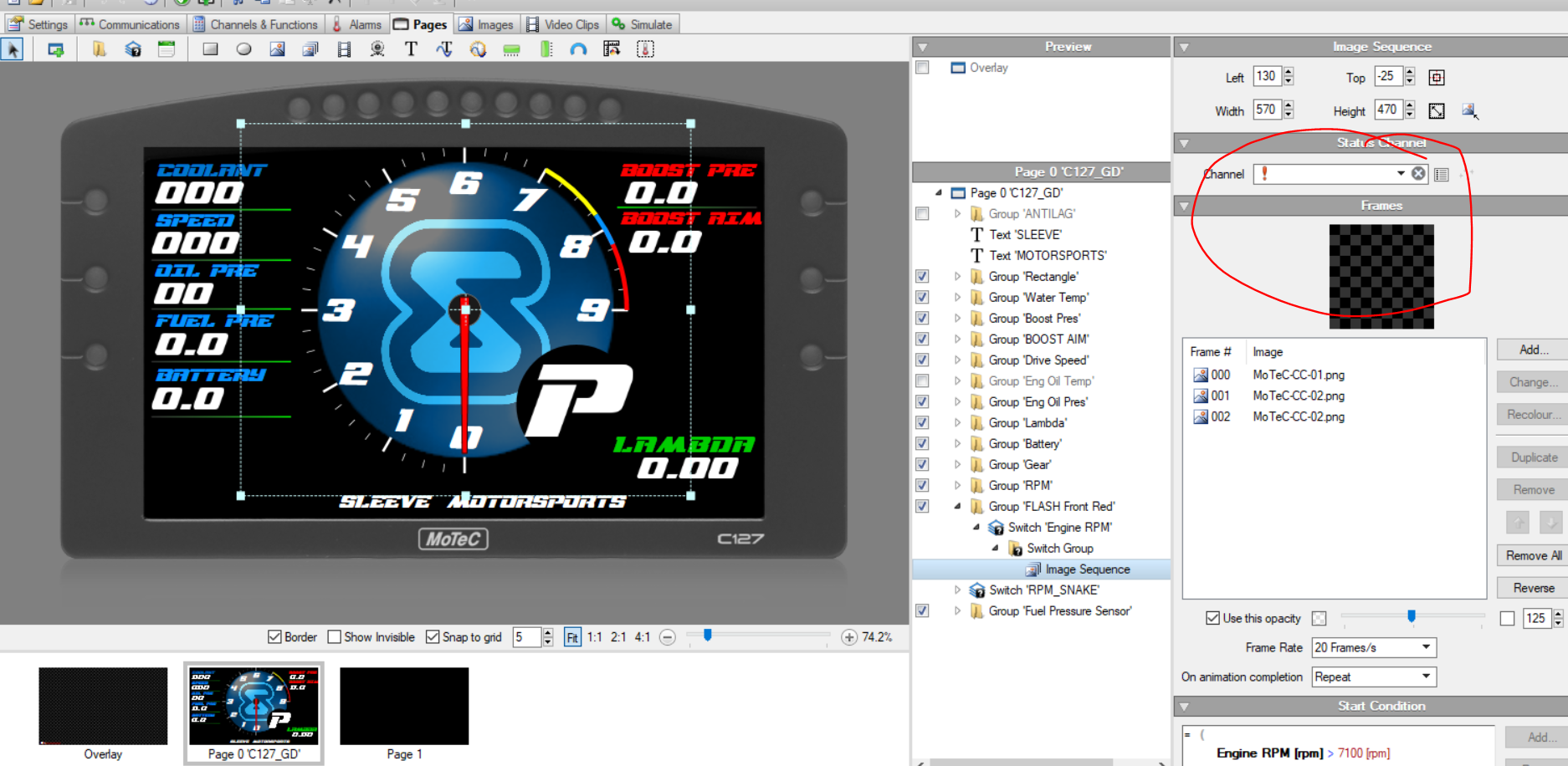Clear the Status Channel selection

pos(1418,174)
